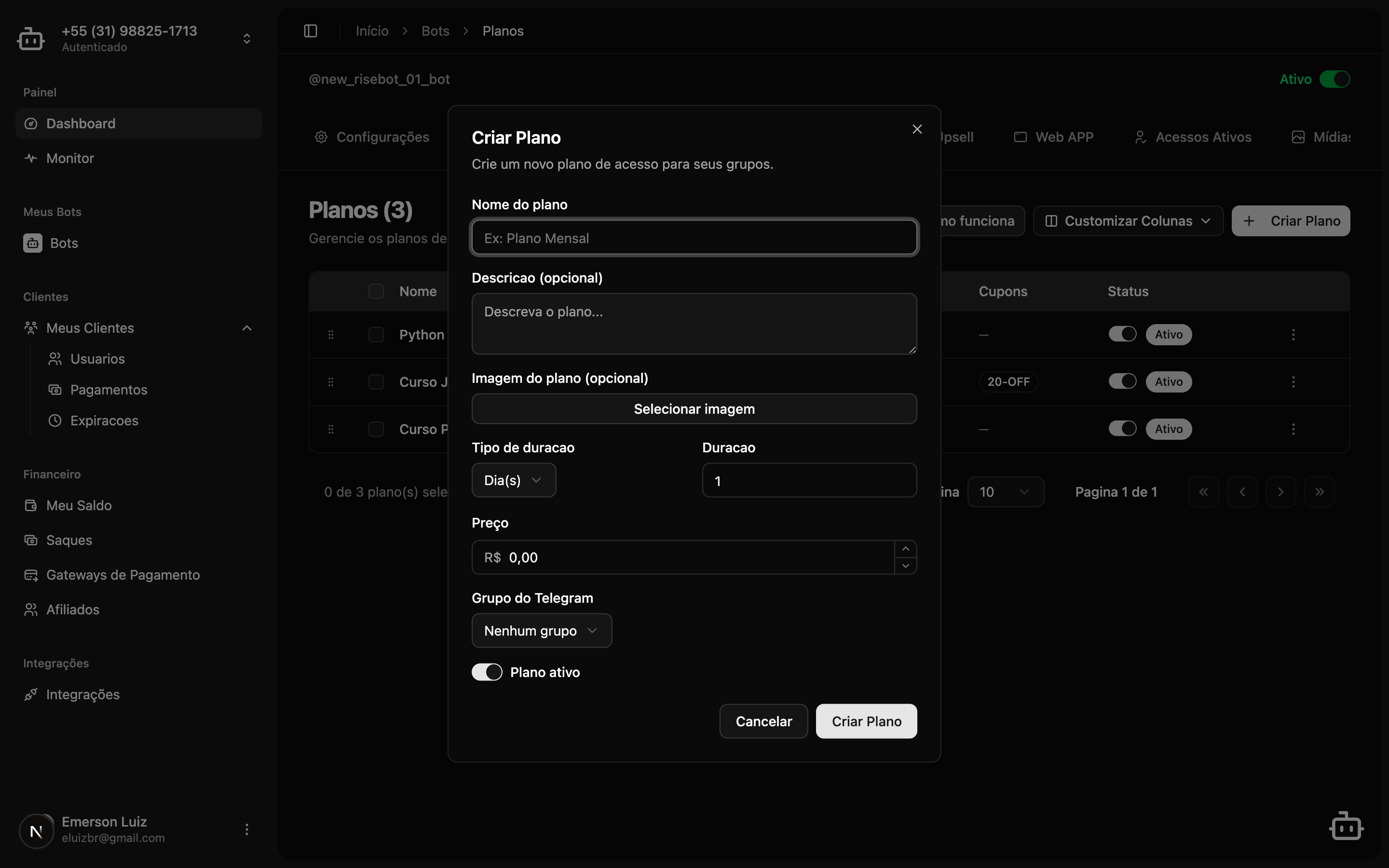
Task: Open Meu Saldo in the sidebar
Action: 139,506
